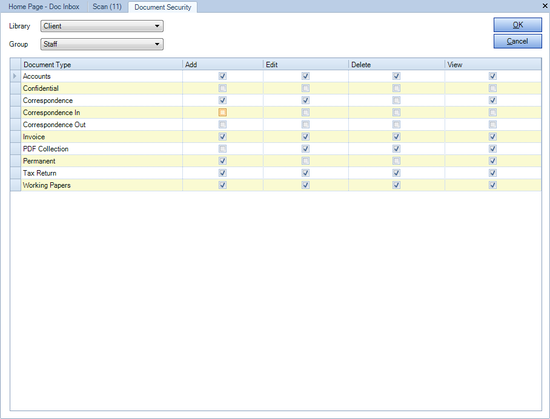Viewport: 550px width, 419px height.
Task: Uncheck Edit permission for Working Papers
Action: pos(306,185)
